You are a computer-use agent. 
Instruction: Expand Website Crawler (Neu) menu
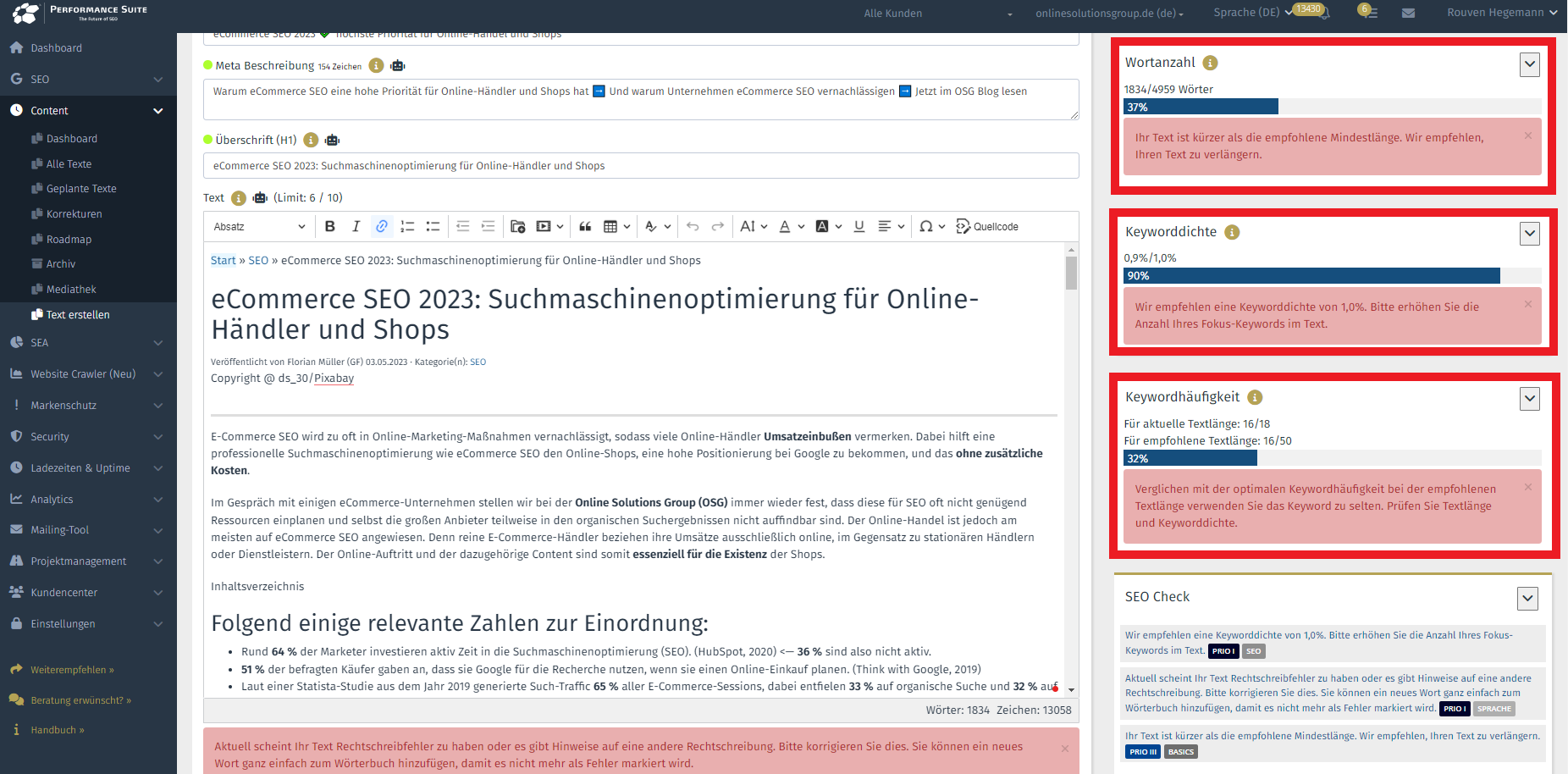pyautogui.click(x=88, y=373)
